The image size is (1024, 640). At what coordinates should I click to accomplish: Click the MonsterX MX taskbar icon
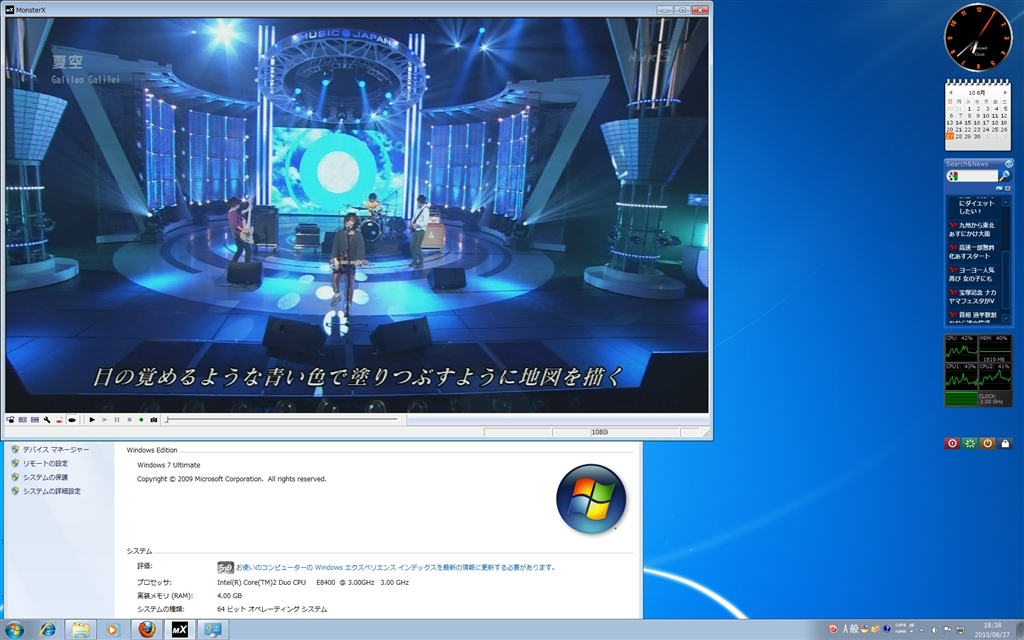(179, 629)
